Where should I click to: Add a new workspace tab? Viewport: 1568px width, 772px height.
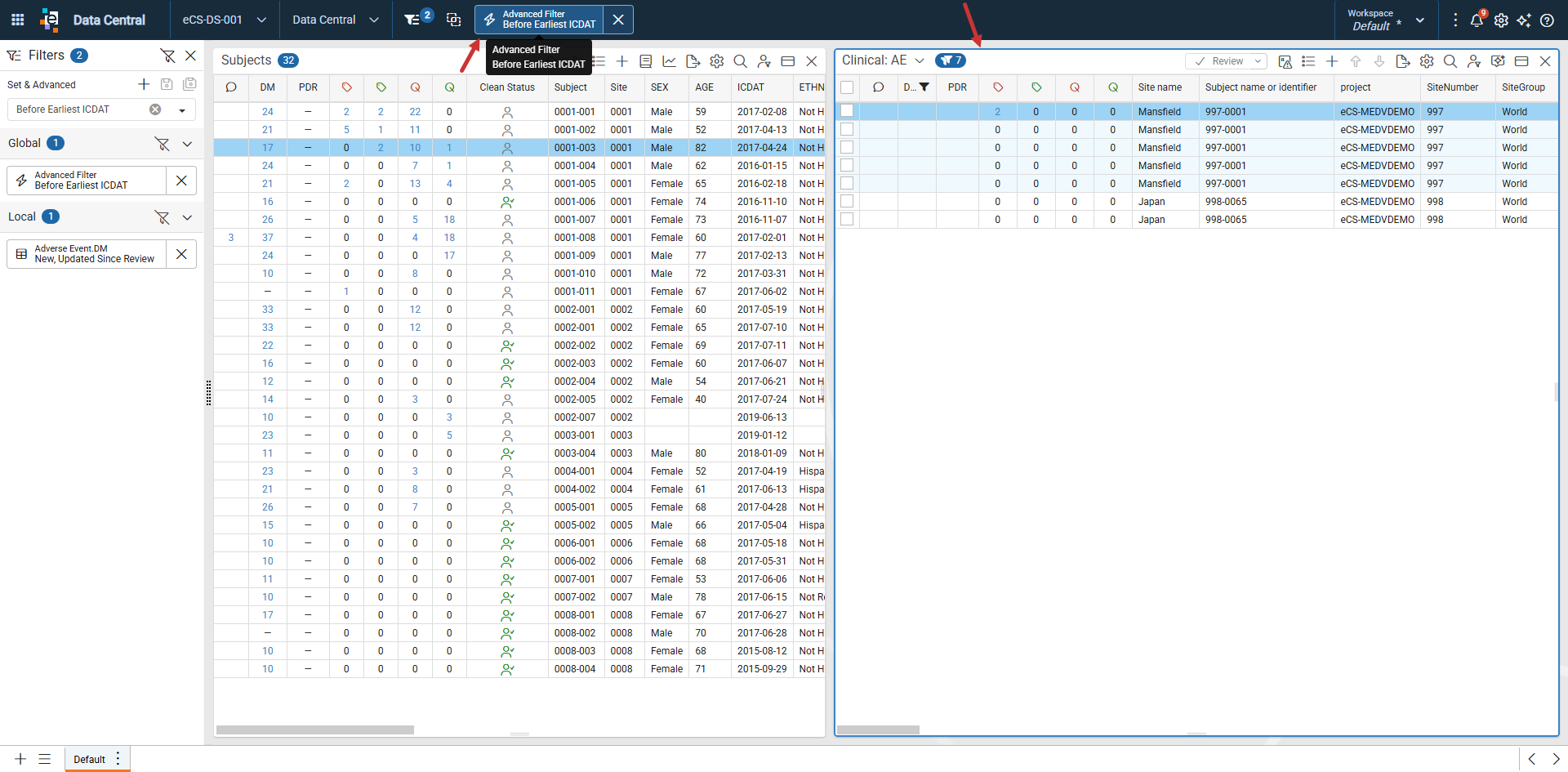click(20, 759)
